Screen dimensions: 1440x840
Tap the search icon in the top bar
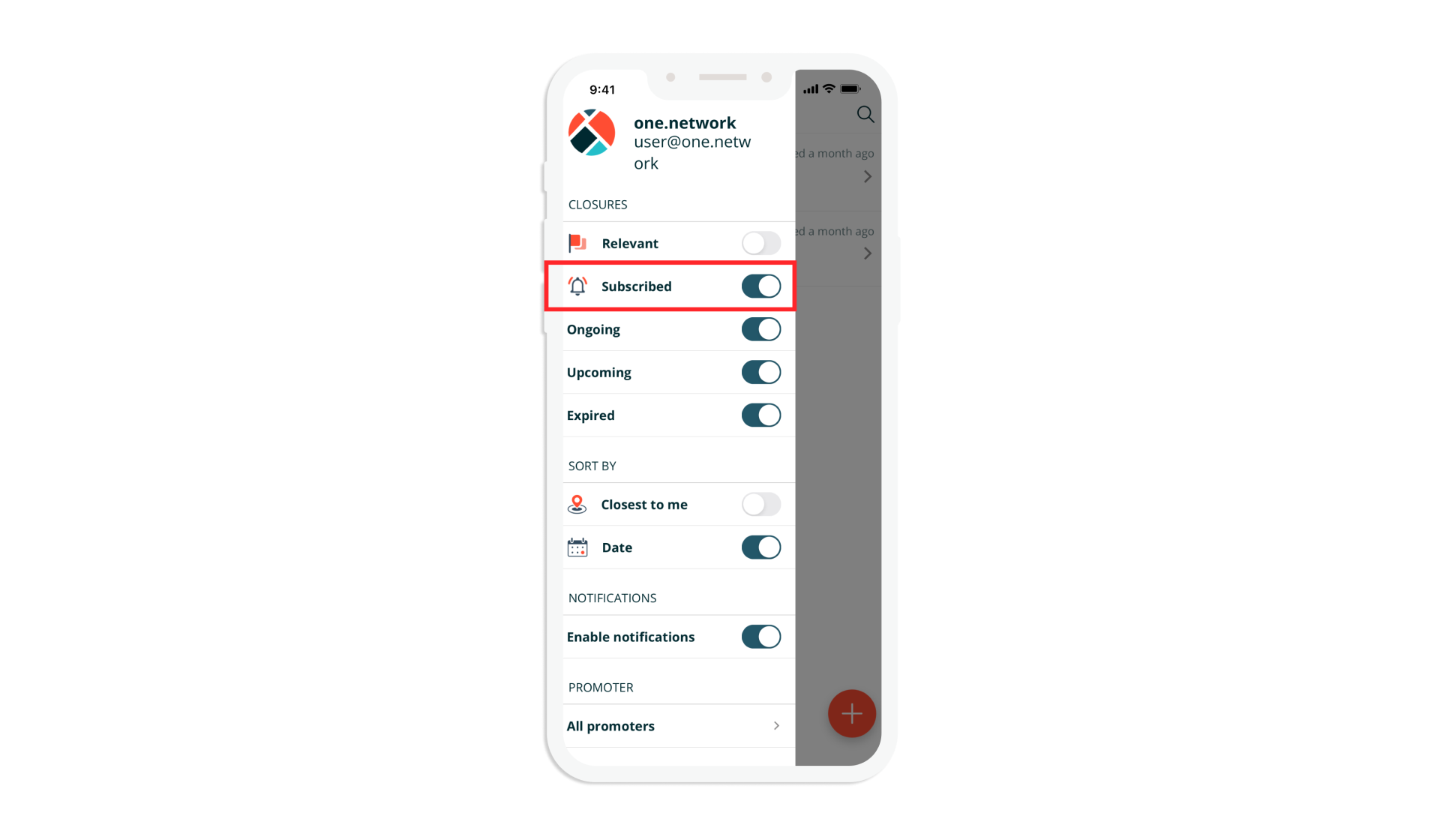(x=865, y=113)
